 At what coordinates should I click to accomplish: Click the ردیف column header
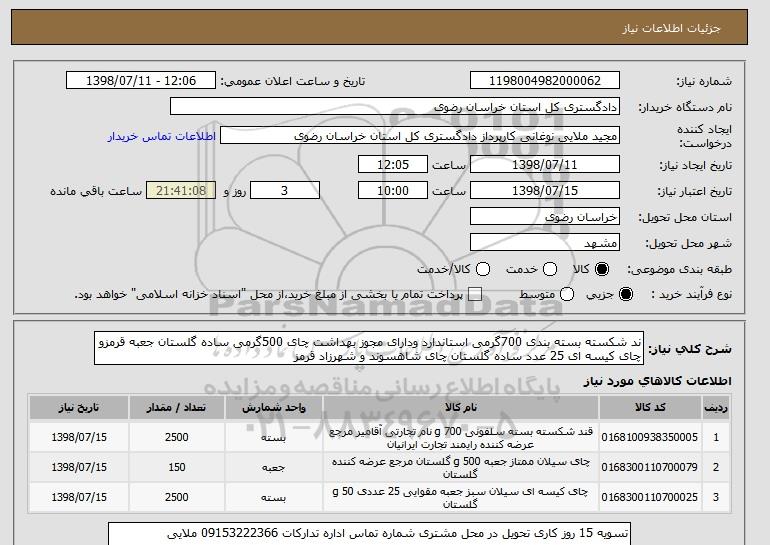(x=715, y=408)
